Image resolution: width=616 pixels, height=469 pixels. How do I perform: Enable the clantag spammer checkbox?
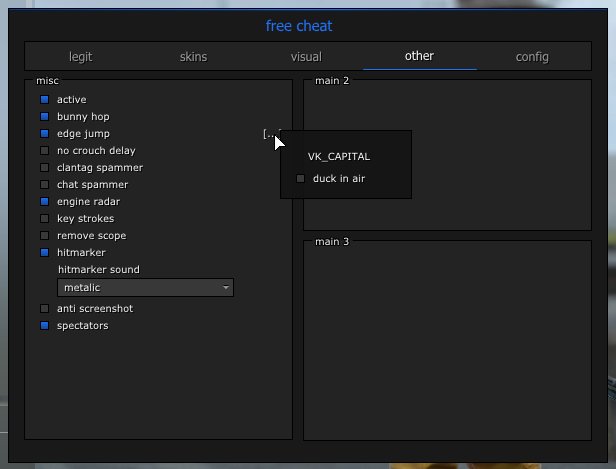44,168
